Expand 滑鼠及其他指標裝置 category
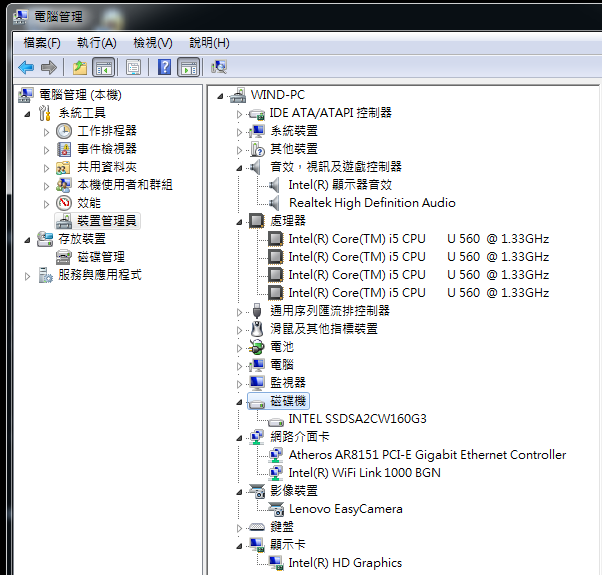This screenshot has width=602, height=575. pos(239,330)
